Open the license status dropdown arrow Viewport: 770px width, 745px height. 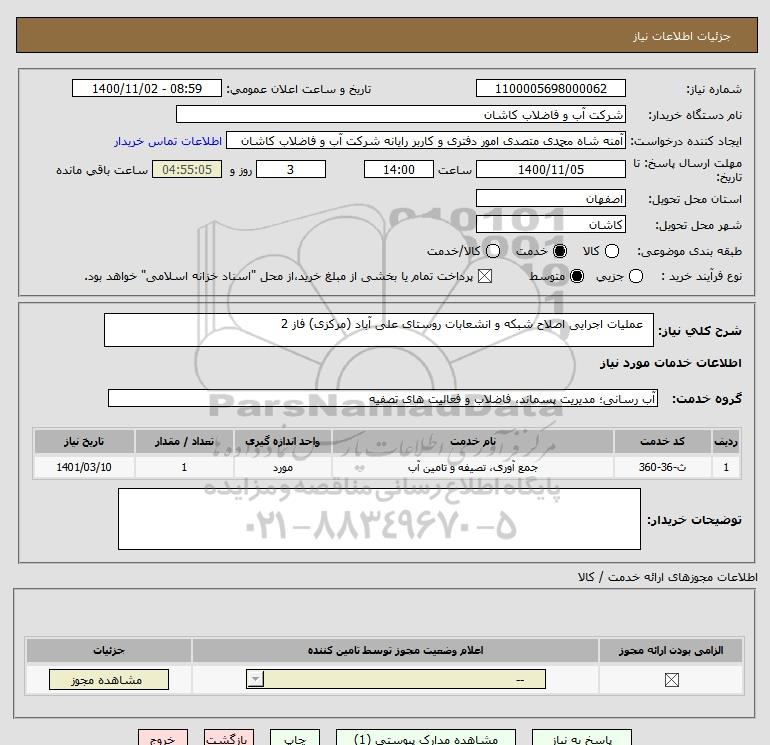[255, 679]
